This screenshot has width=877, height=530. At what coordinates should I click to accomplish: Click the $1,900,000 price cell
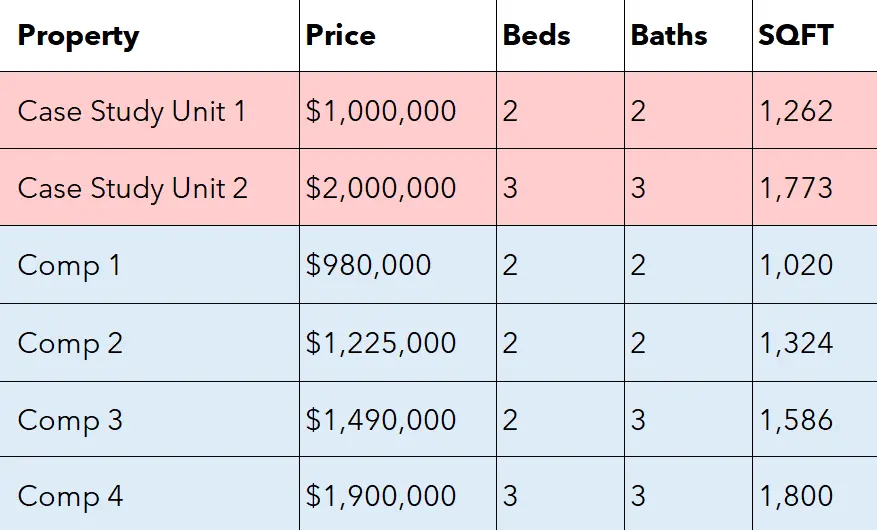tap(381, 496)
